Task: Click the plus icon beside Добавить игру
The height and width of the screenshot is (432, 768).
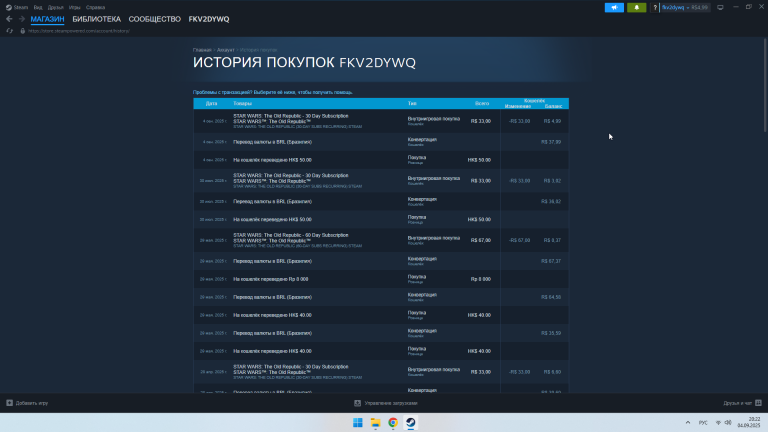Action: click(x=9, y=403)
